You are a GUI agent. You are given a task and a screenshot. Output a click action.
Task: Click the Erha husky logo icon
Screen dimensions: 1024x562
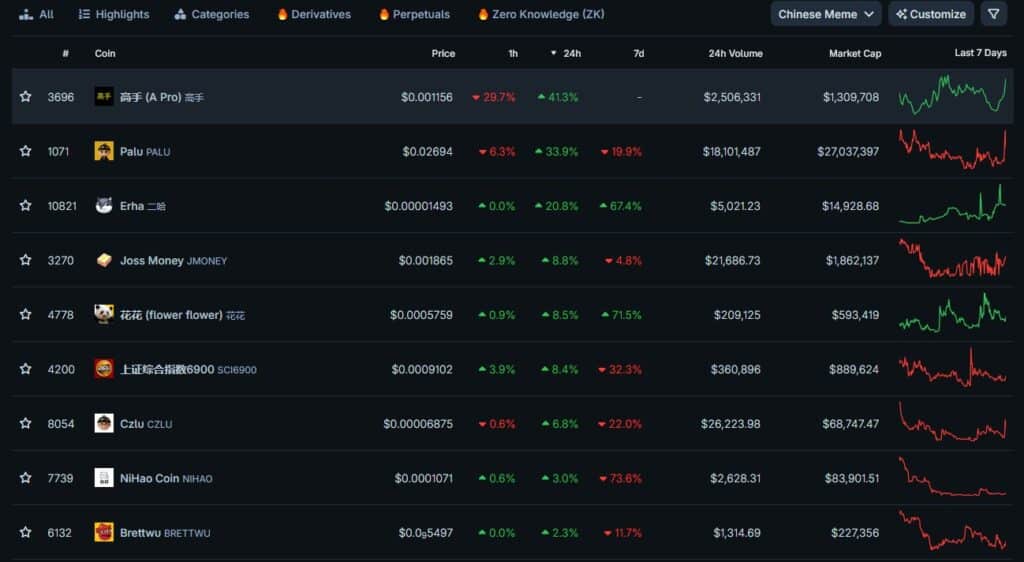104,206
